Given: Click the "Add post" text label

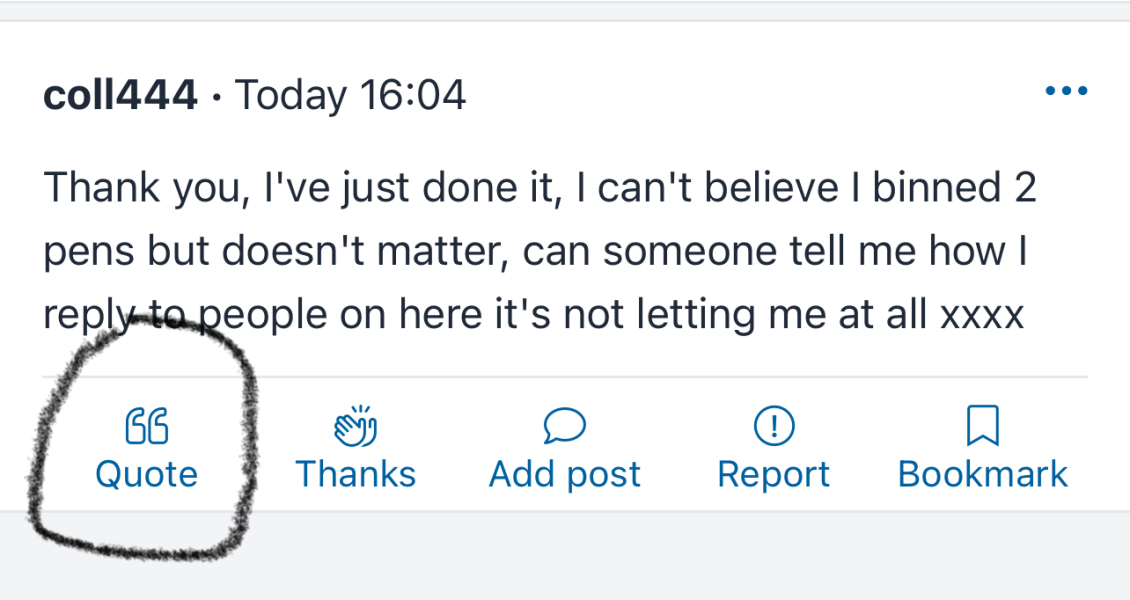Looking at the screenshot, I should pos(564,474).
